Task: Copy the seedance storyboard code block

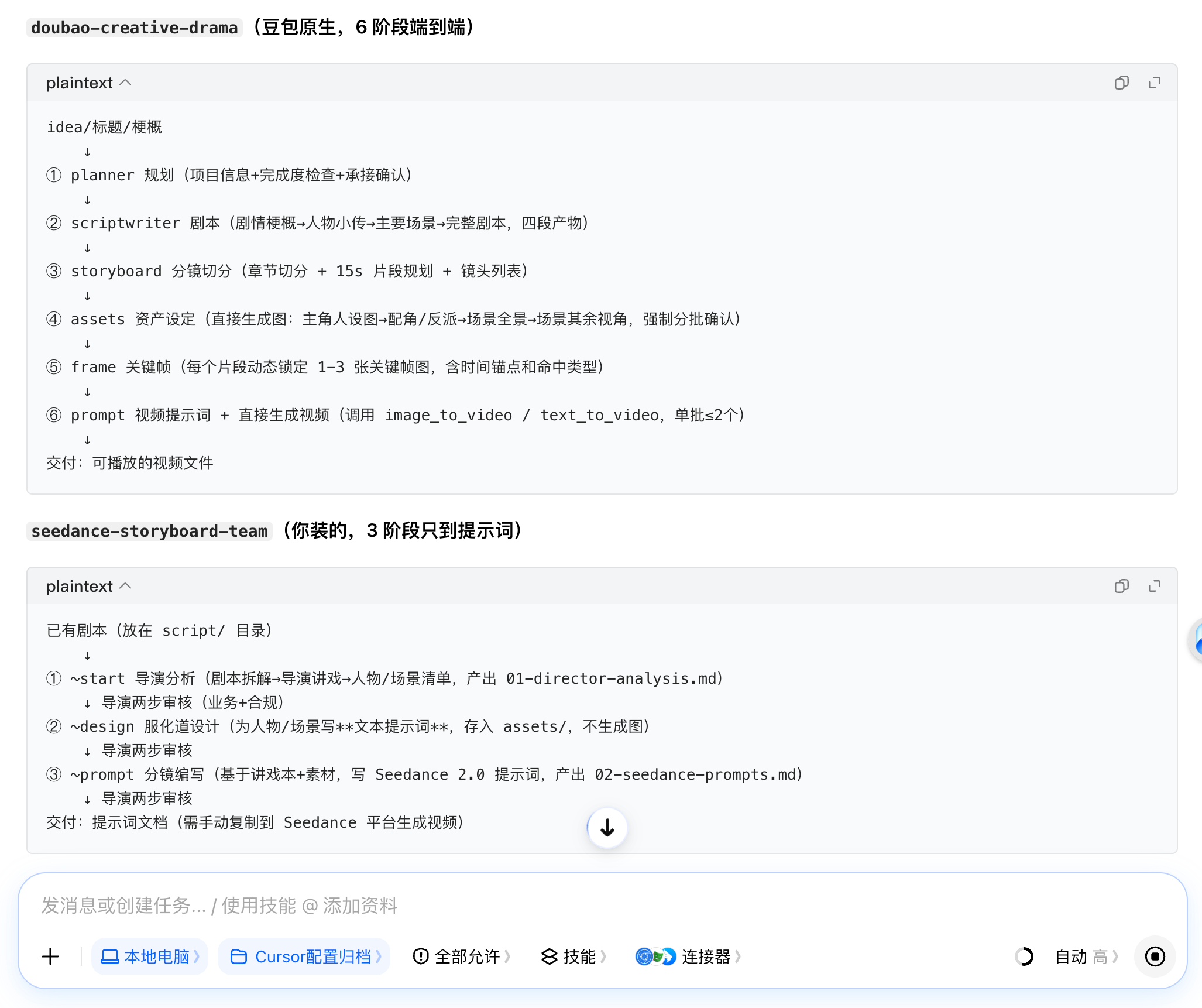Action: click(1121, 586)
